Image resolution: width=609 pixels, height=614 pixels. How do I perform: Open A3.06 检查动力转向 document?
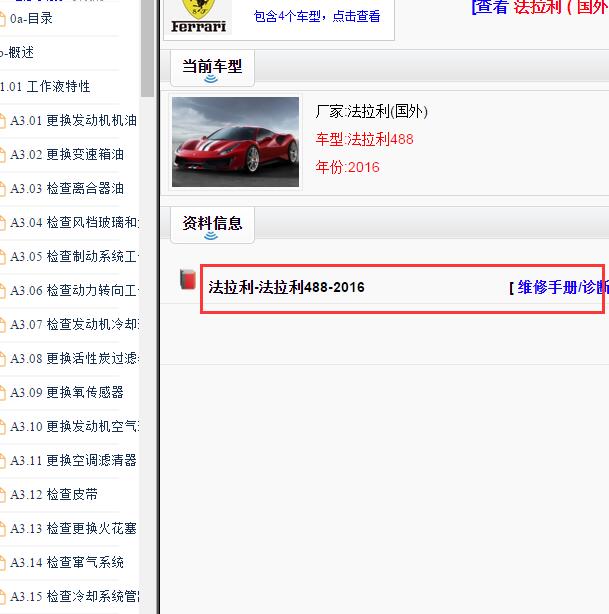point(74,291)
